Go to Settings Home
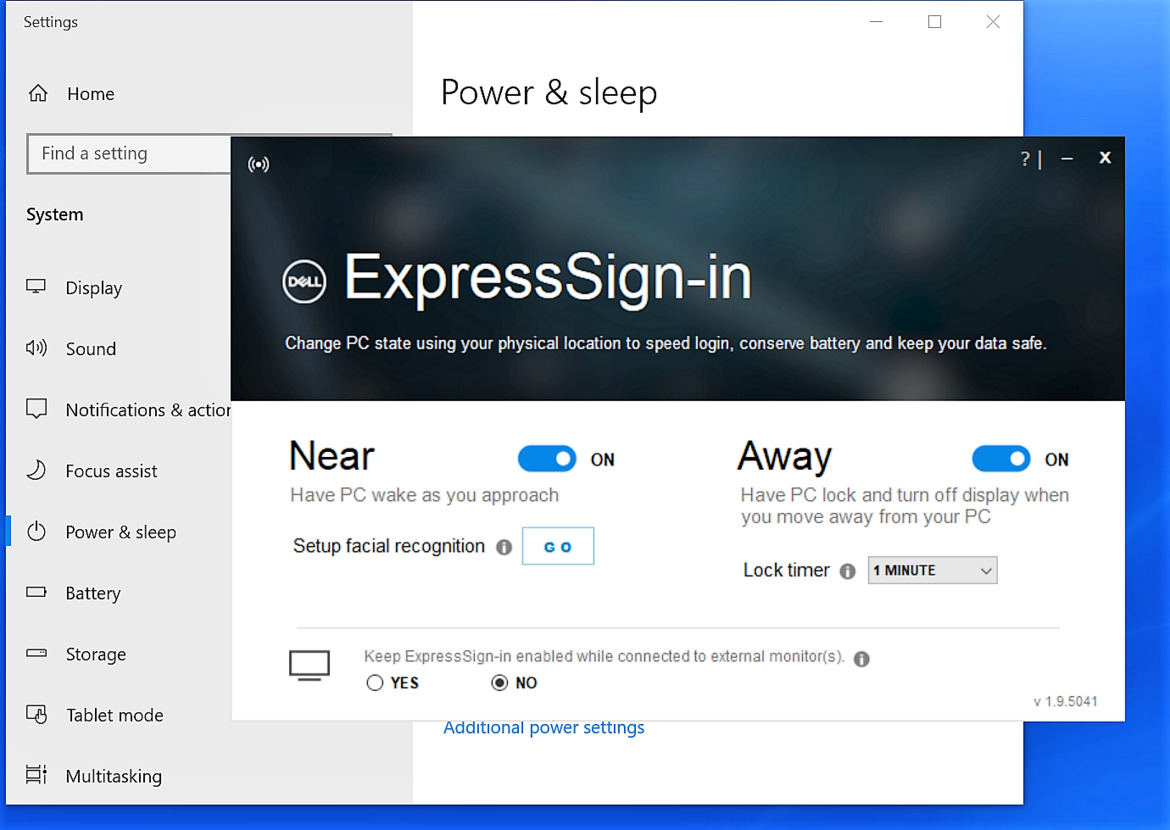Image resolution: width=1170 pixels, height=830 pixels. (x=90, y=94)
